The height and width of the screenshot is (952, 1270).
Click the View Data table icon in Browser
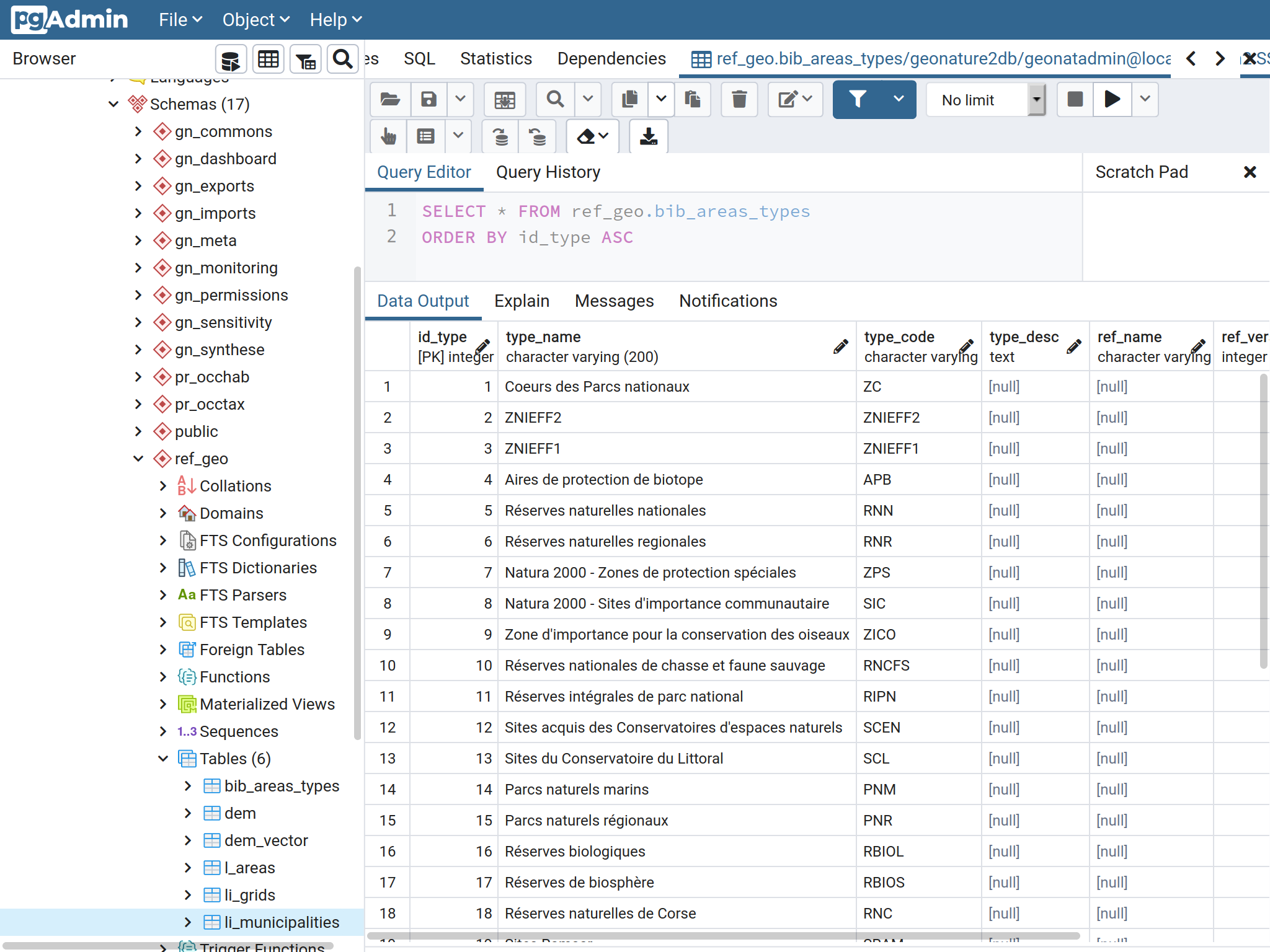[268, 59]
